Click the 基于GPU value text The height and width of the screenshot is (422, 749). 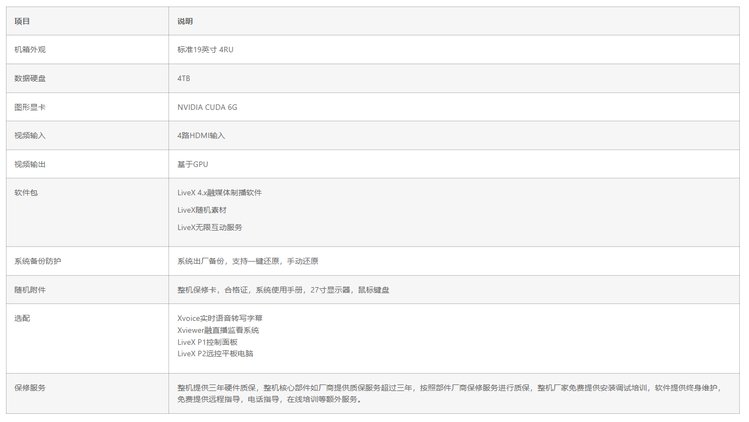[192, 163]
